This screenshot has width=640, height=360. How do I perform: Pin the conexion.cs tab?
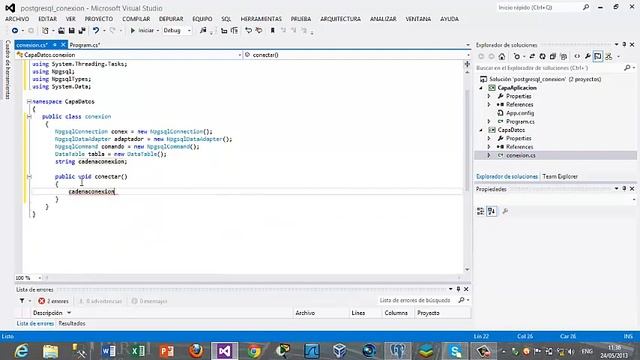point(55,45)
